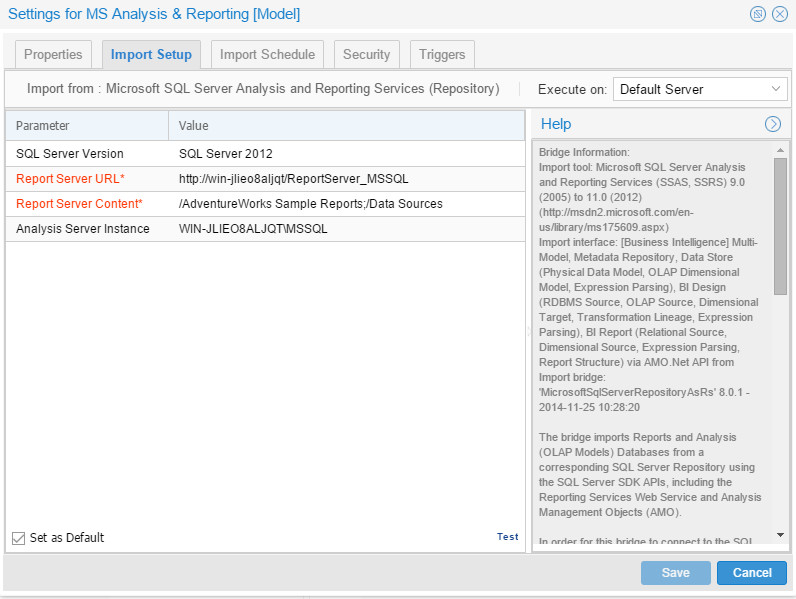Select the SQL Server 2012 value cell

point(347,154)
